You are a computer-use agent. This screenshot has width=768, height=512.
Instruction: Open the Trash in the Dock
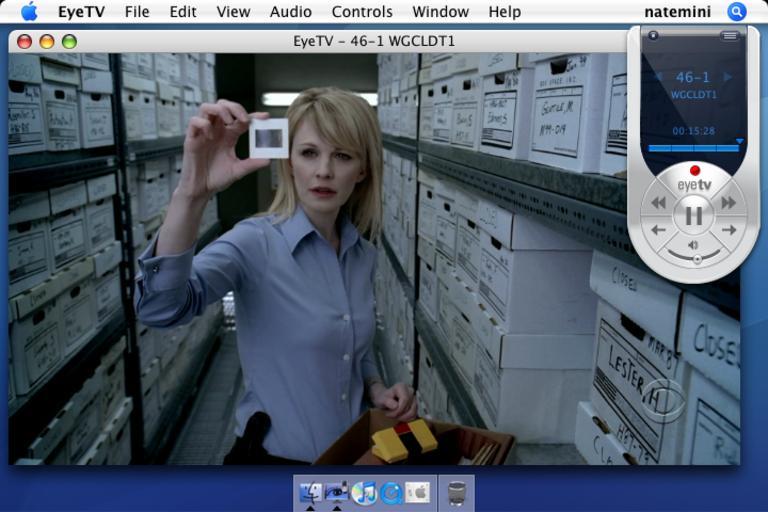[x=456, y=492]
